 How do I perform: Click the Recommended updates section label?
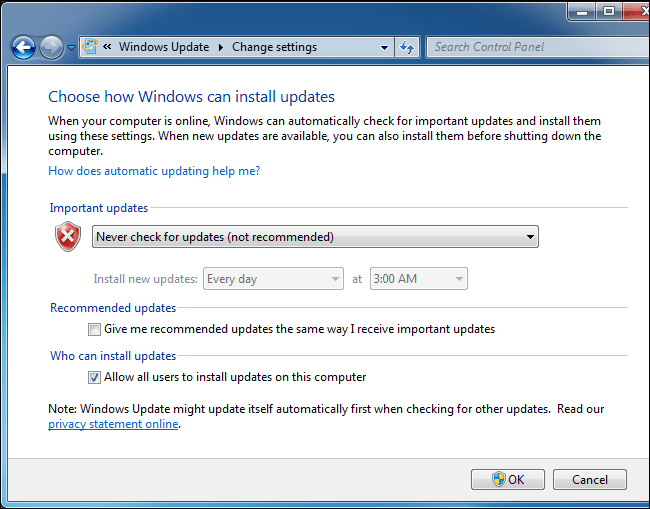pyautogui.click(x=113, y=308)
